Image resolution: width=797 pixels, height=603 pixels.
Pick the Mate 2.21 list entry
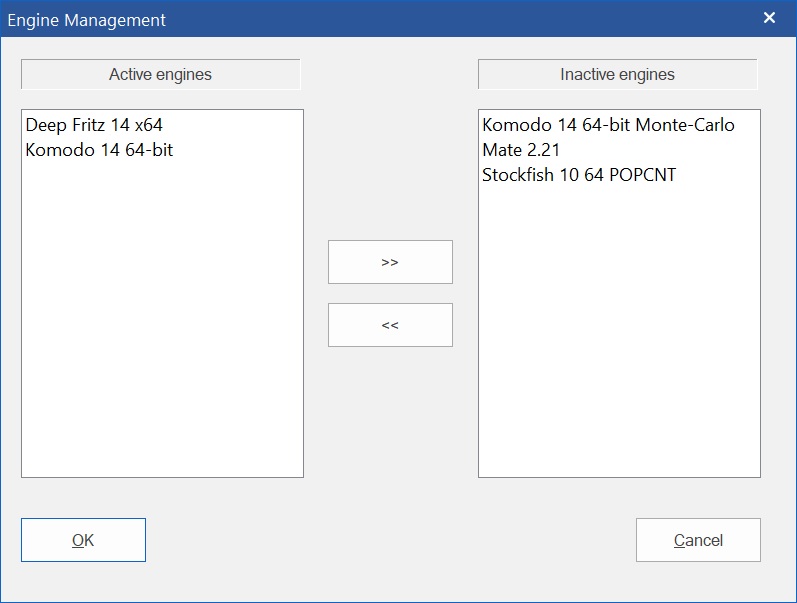tap(521, 150)
